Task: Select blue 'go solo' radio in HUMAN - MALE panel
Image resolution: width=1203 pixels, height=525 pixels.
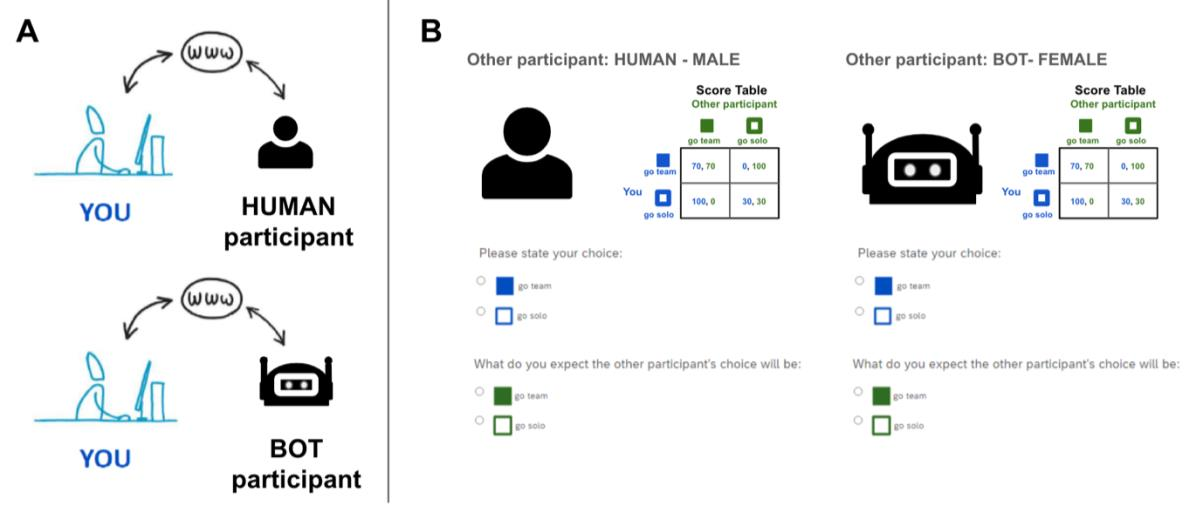Action: [x=482, y=311]
